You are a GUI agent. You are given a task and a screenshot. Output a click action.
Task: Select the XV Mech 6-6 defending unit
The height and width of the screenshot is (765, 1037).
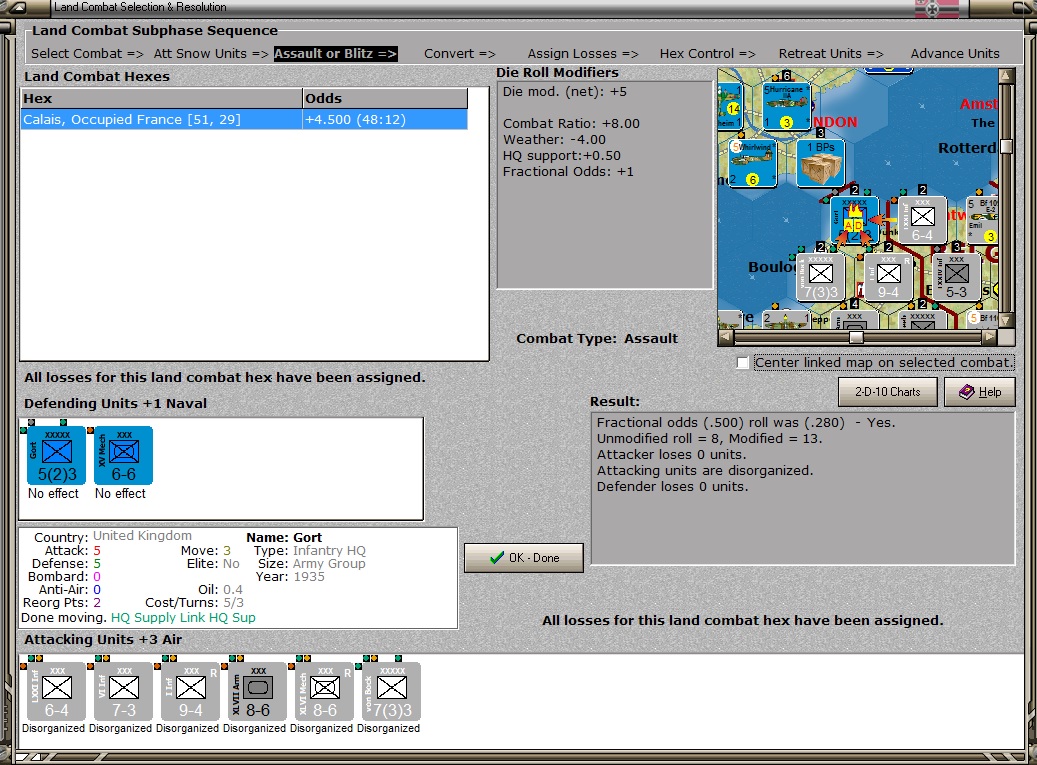(124, 456)
